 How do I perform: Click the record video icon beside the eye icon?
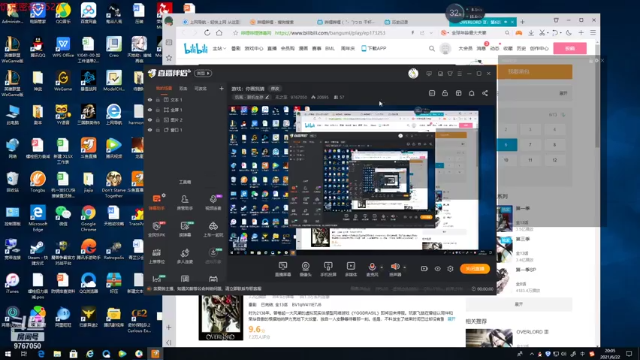[424, 269]
